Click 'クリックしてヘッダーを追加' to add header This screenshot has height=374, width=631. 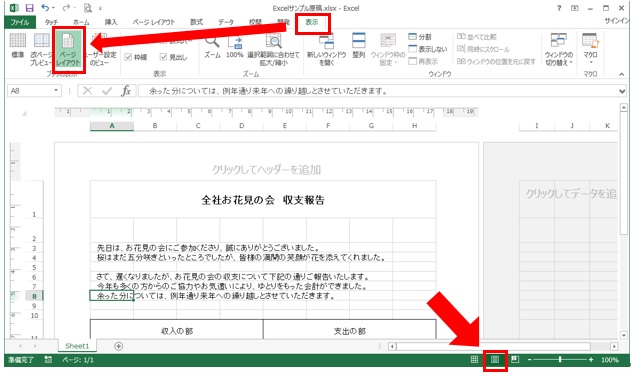click(x=266, y=169)
